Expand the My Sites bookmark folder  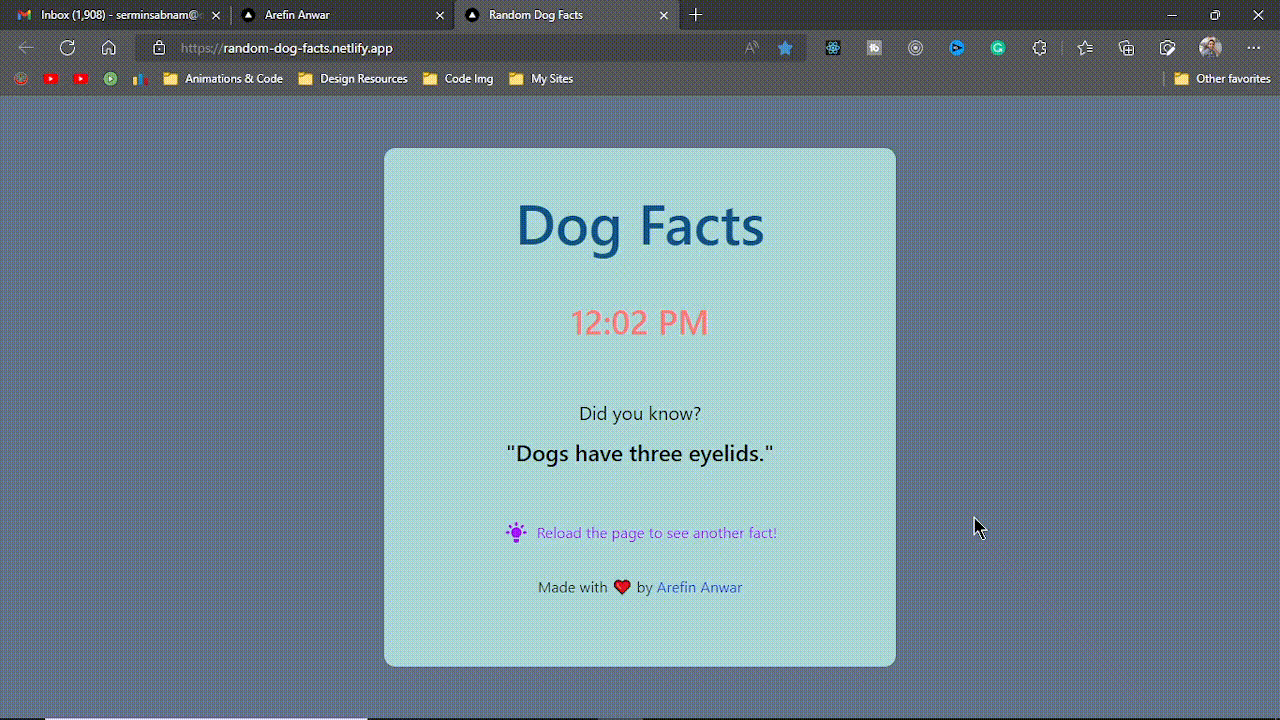pyautogui.click(x=541, y=79)
